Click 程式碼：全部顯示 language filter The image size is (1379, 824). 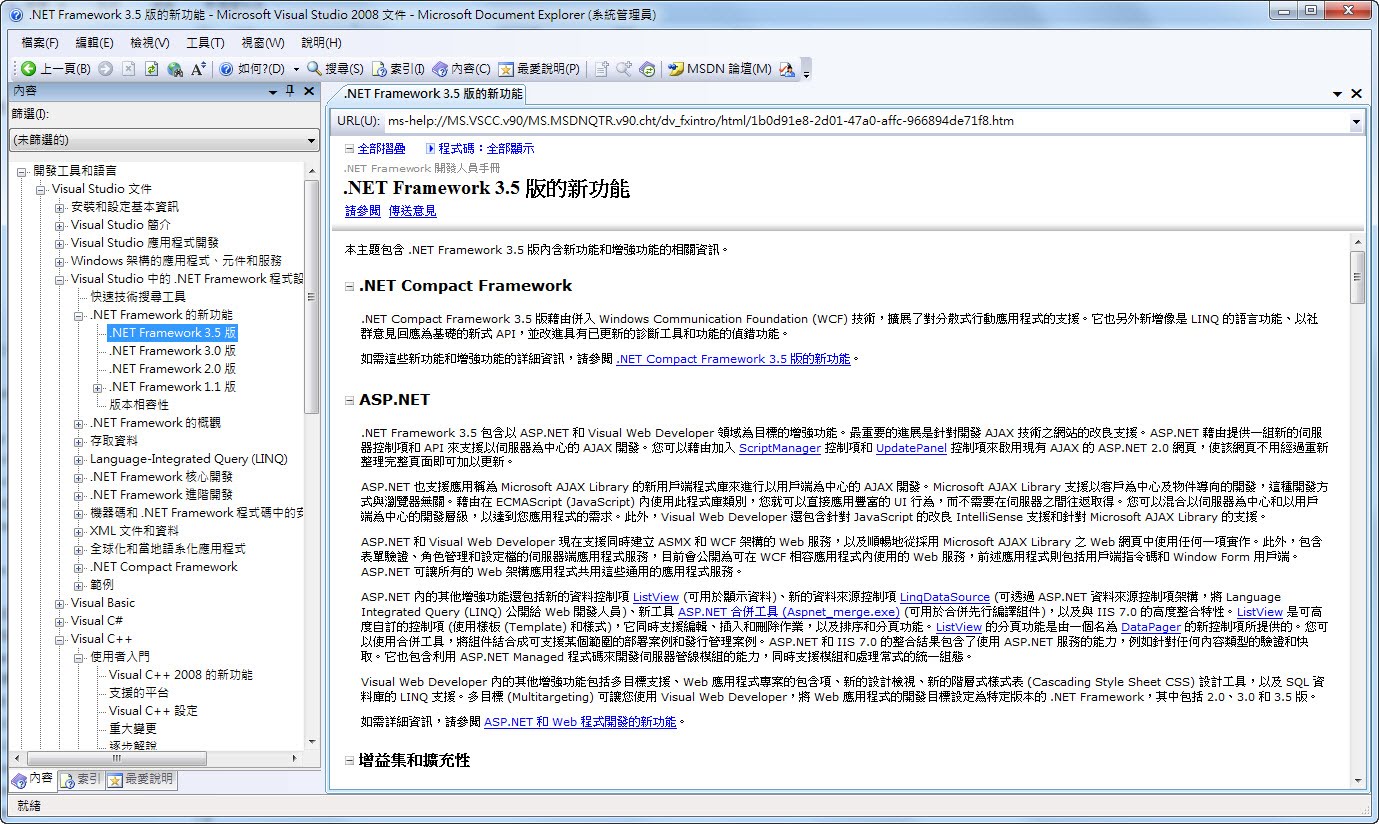[x=480, y=149]
